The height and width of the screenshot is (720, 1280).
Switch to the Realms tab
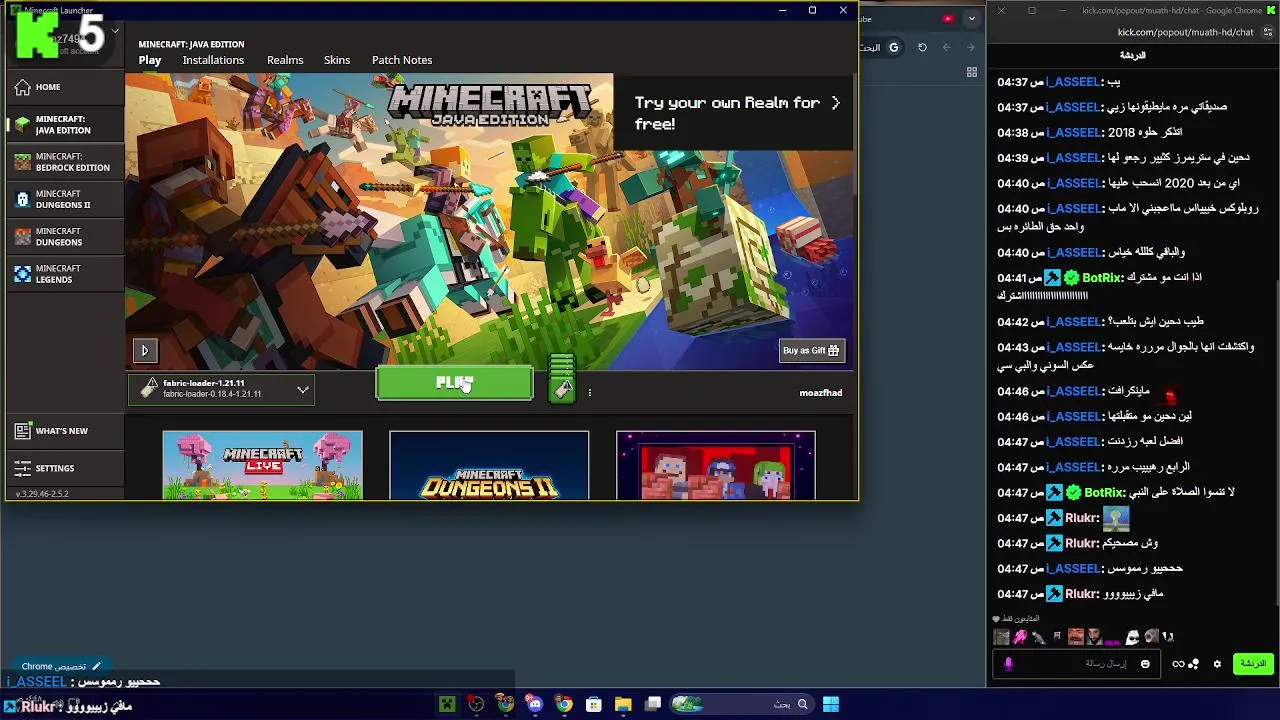click(285, 60)
